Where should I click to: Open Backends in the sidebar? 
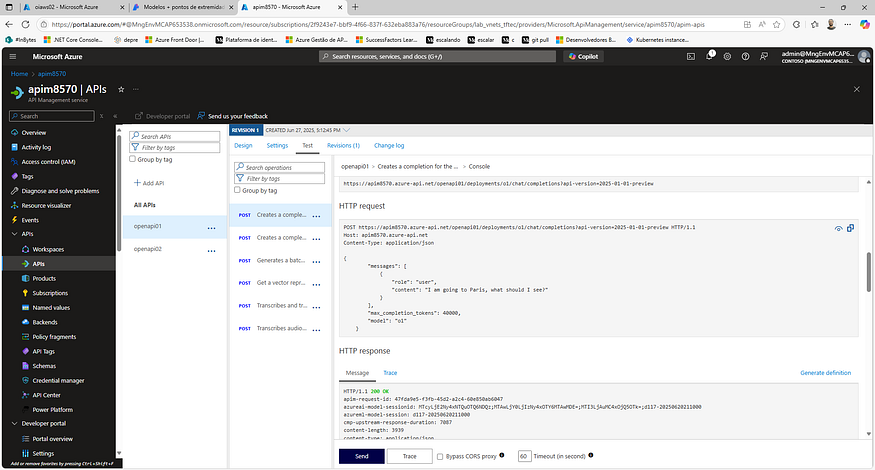point(45,322)
